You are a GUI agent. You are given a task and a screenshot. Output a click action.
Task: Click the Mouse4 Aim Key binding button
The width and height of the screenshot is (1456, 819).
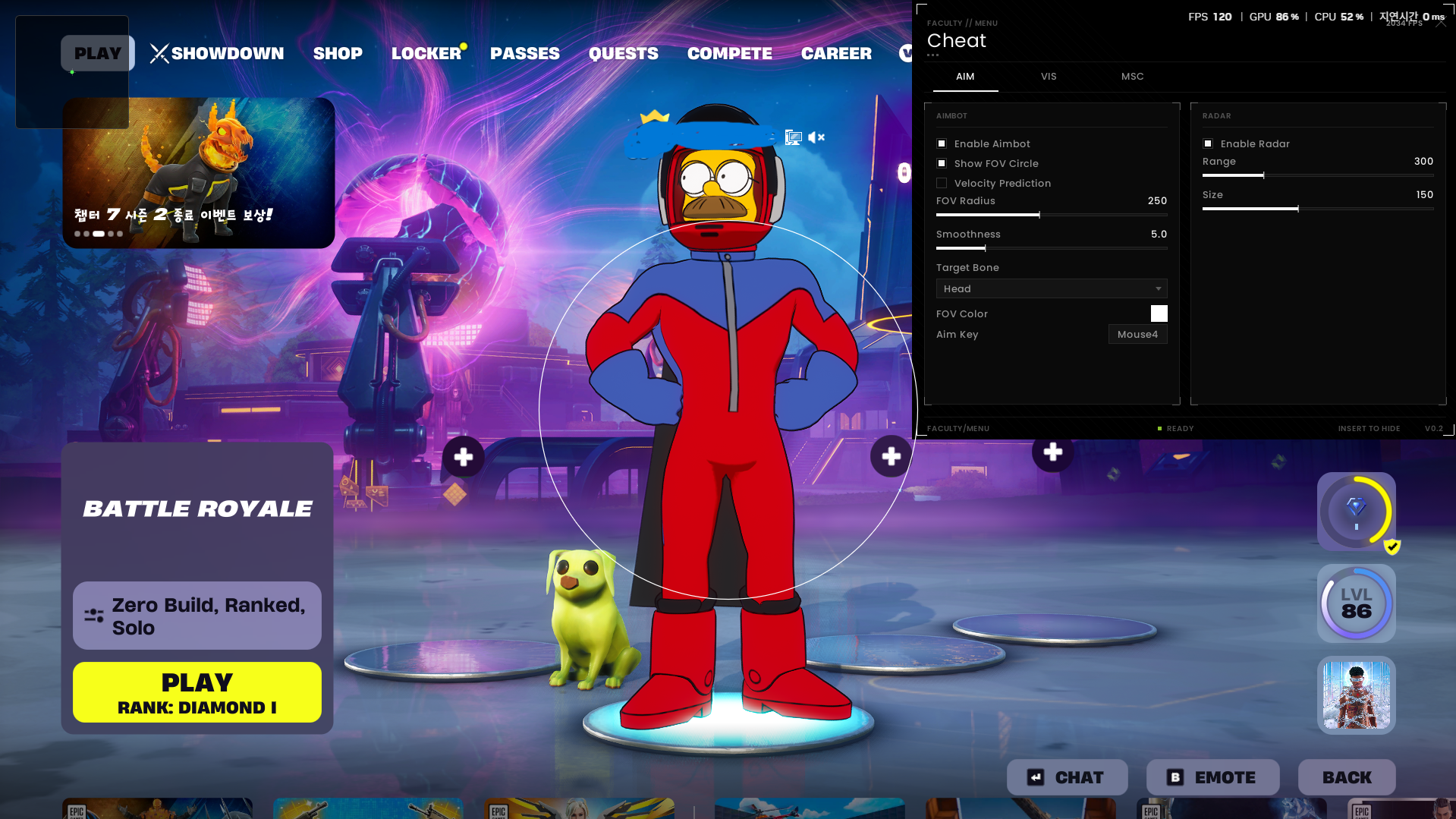[x=1137, y=334]
